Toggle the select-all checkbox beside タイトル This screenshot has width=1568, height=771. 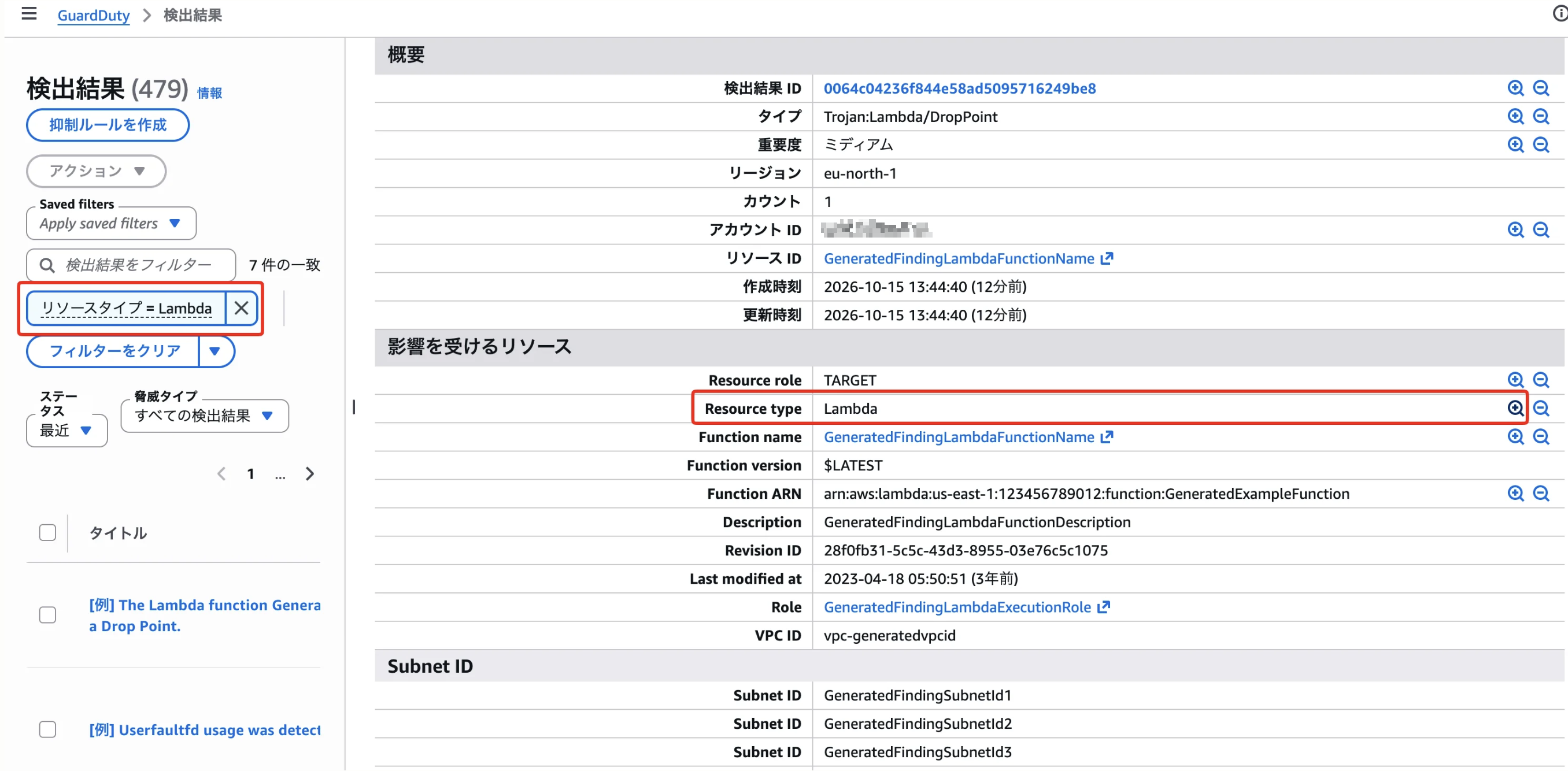47,533
